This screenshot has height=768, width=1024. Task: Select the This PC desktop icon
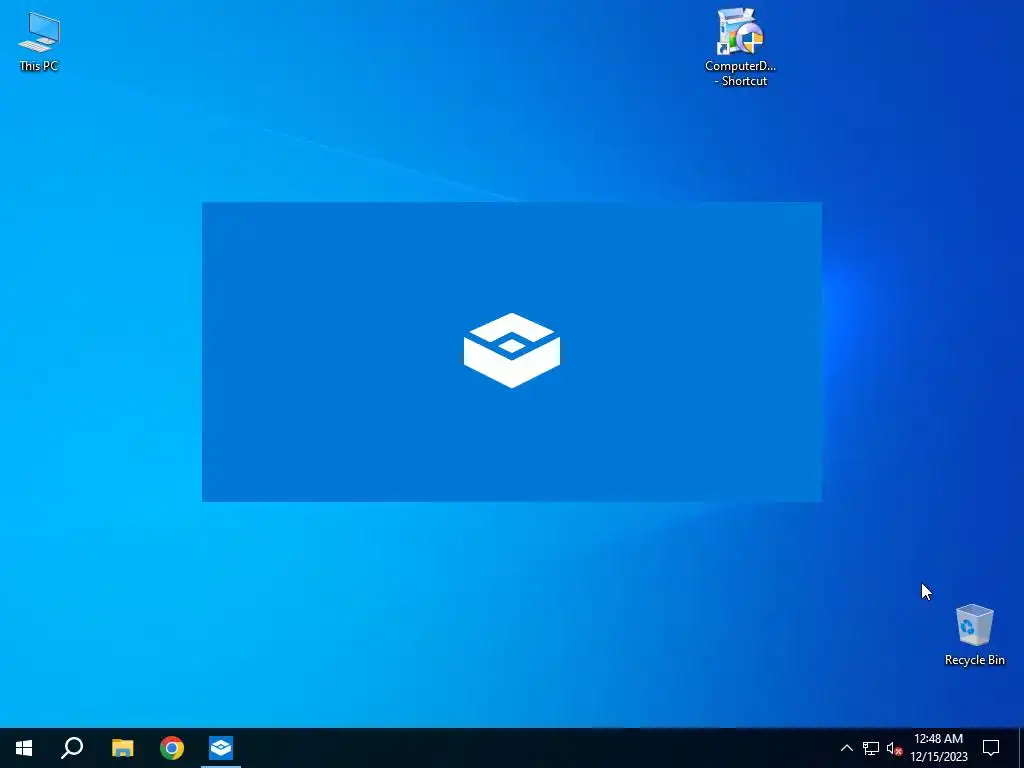click(39, 40)
